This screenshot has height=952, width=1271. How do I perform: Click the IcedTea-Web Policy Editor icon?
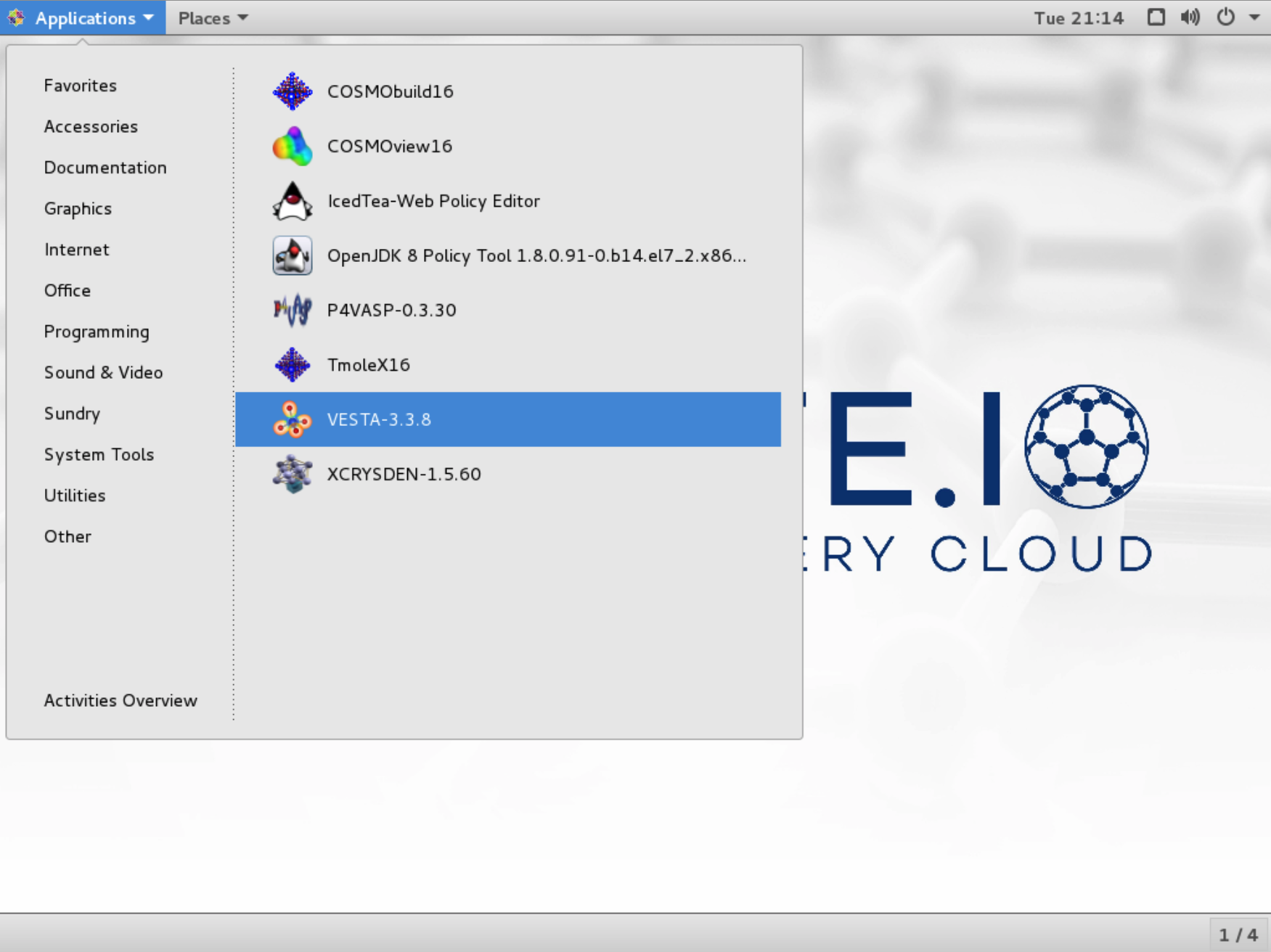[x=292, y=201]
